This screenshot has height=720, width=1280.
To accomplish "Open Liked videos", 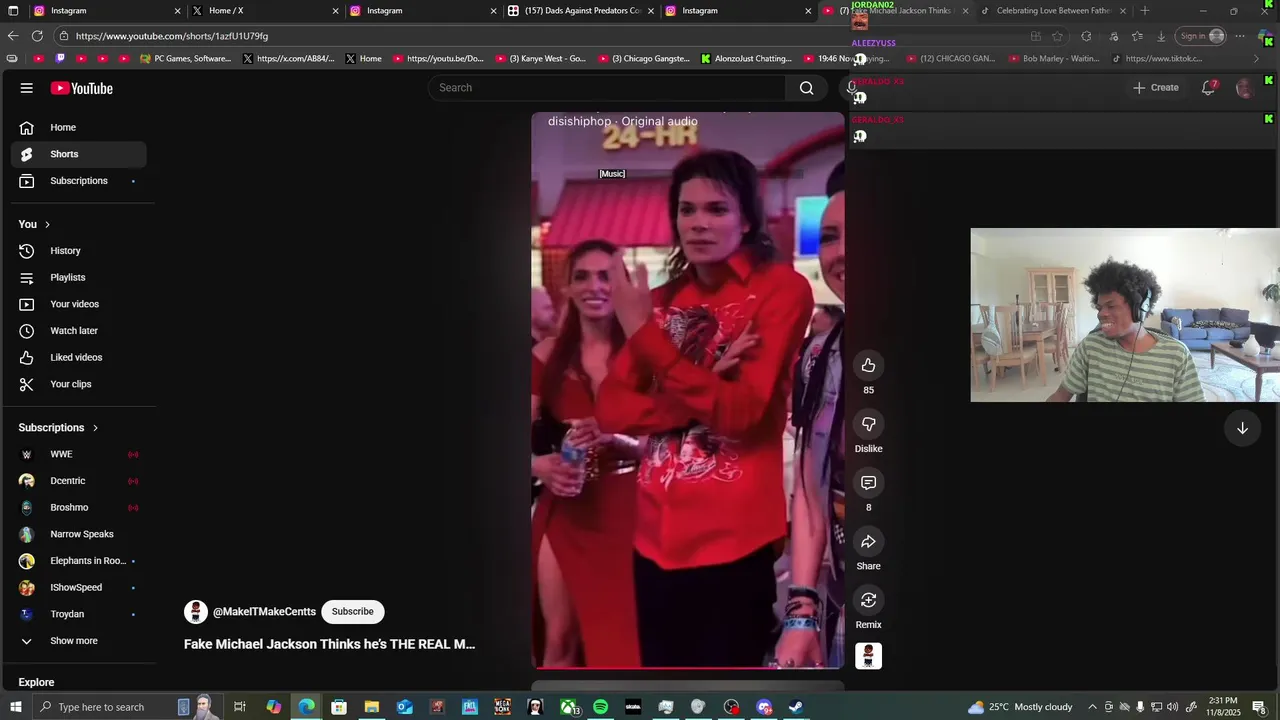I will coord(78,357).
